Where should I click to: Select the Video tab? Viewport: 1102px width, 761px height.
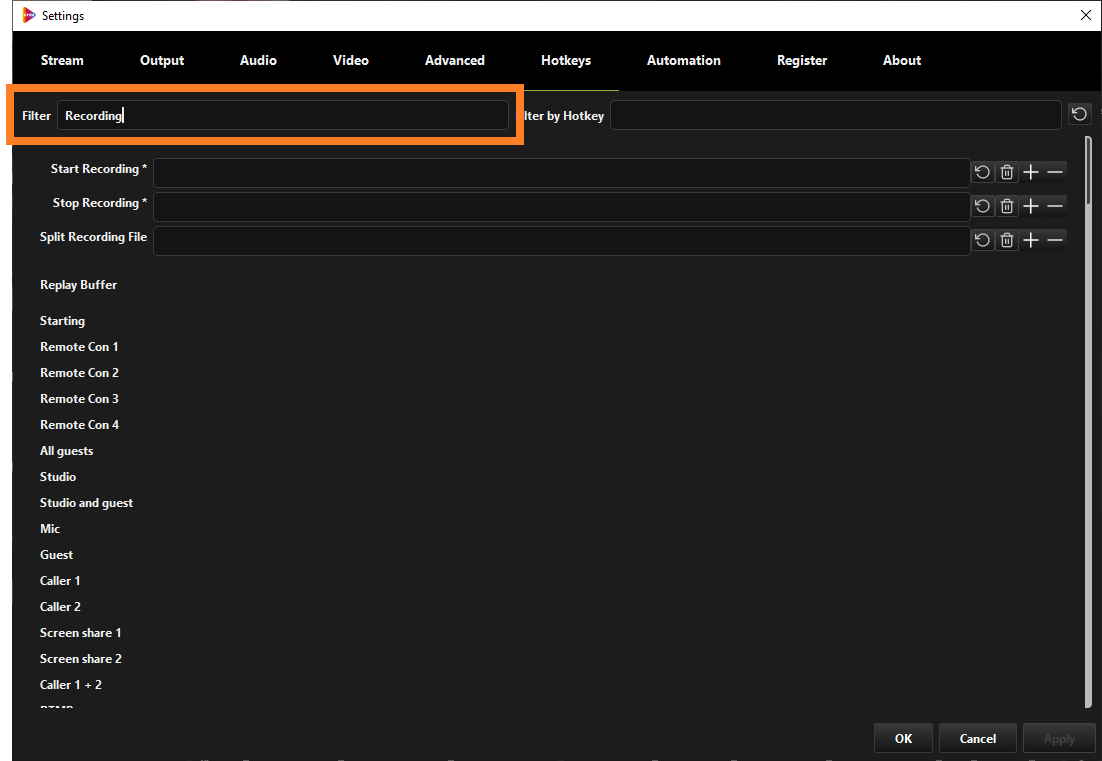[351, 60]
